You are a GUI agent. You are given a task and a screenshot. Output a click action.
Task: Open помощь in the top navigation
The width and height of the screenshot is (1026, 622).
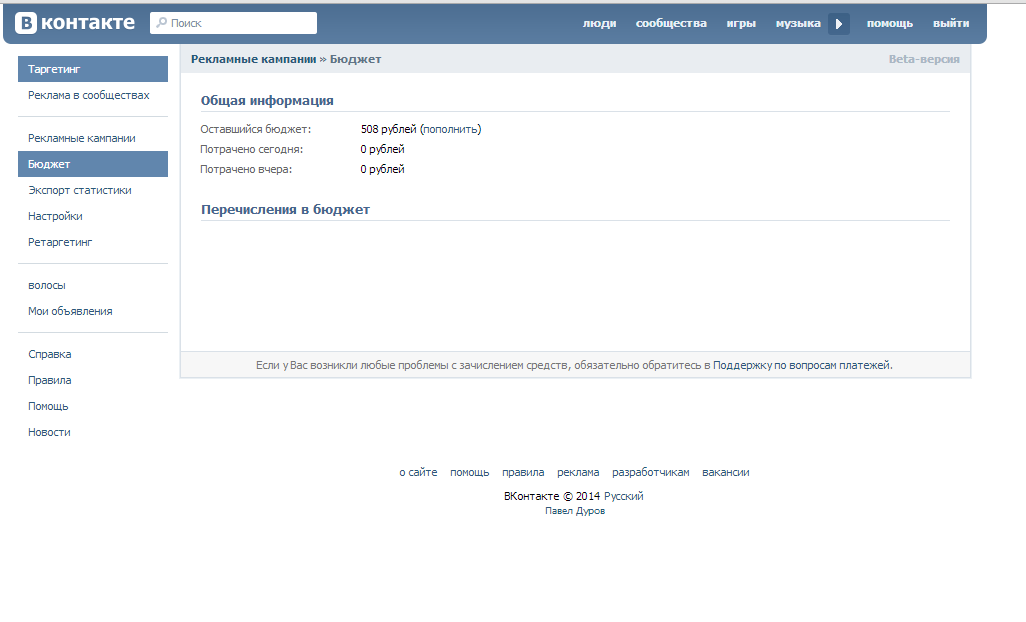(x=890, y=24)
